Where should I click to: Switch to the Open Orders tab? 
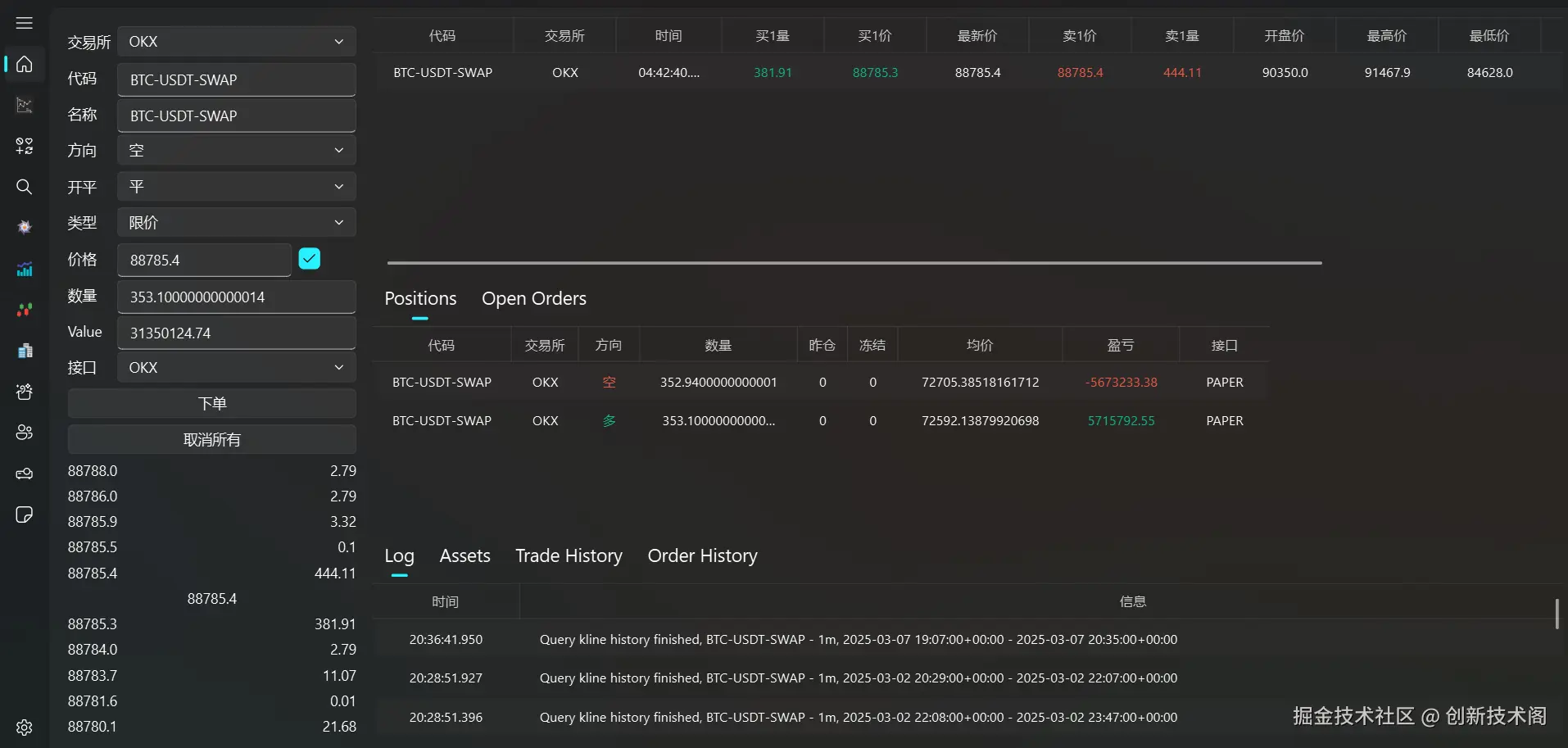pos(533,298)
